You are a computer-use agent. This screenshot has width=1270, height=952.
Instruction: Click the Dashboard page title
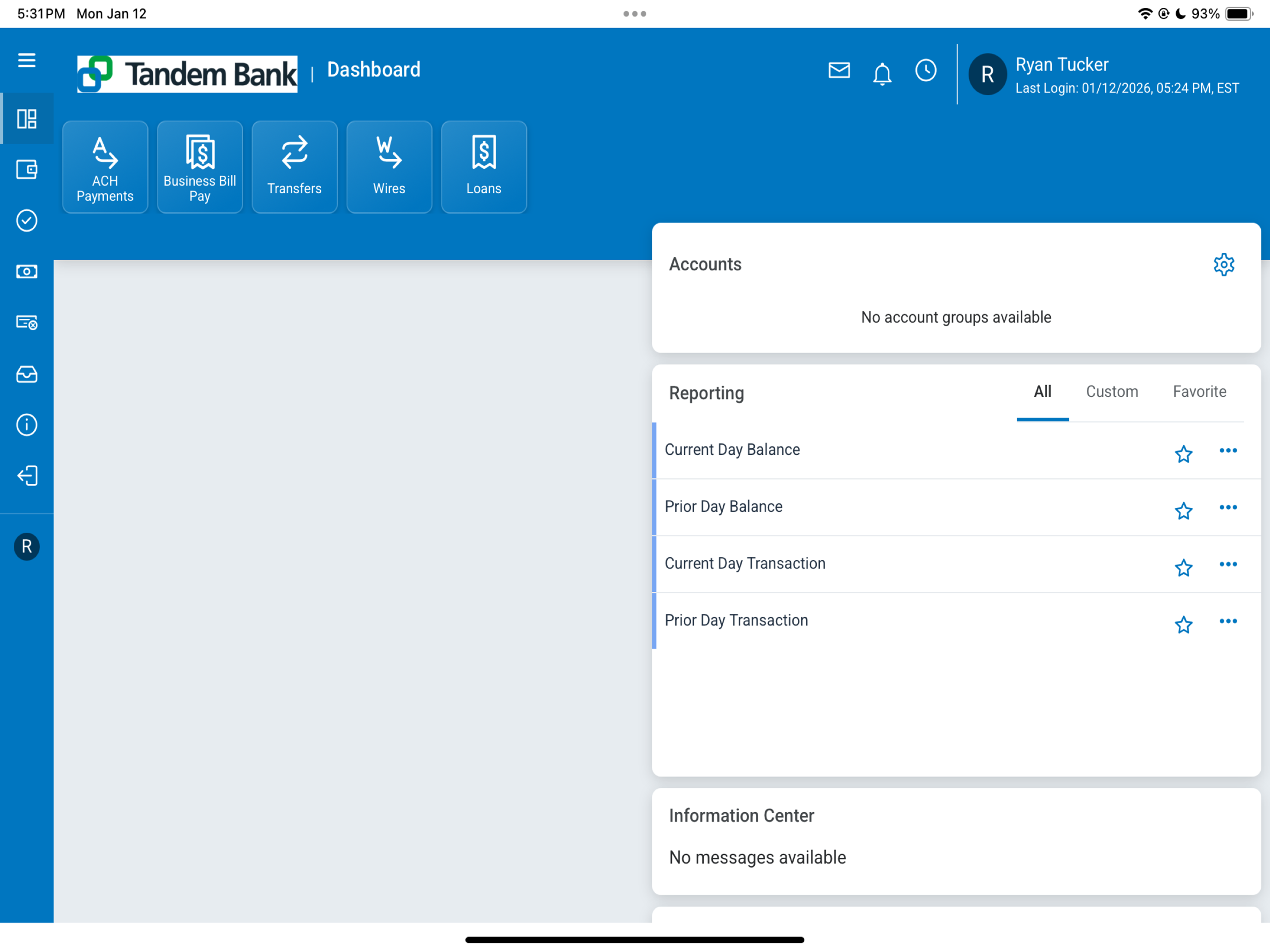(374, 70)
